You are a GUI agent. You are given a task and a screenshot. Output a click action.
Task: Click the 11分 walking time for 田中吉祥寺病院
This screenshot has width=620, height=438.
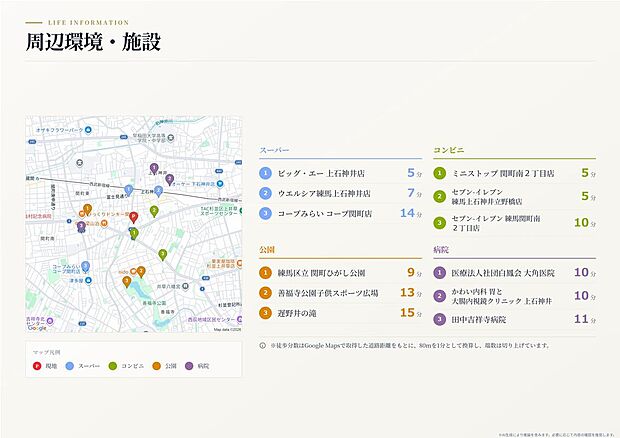pos(585,319)
